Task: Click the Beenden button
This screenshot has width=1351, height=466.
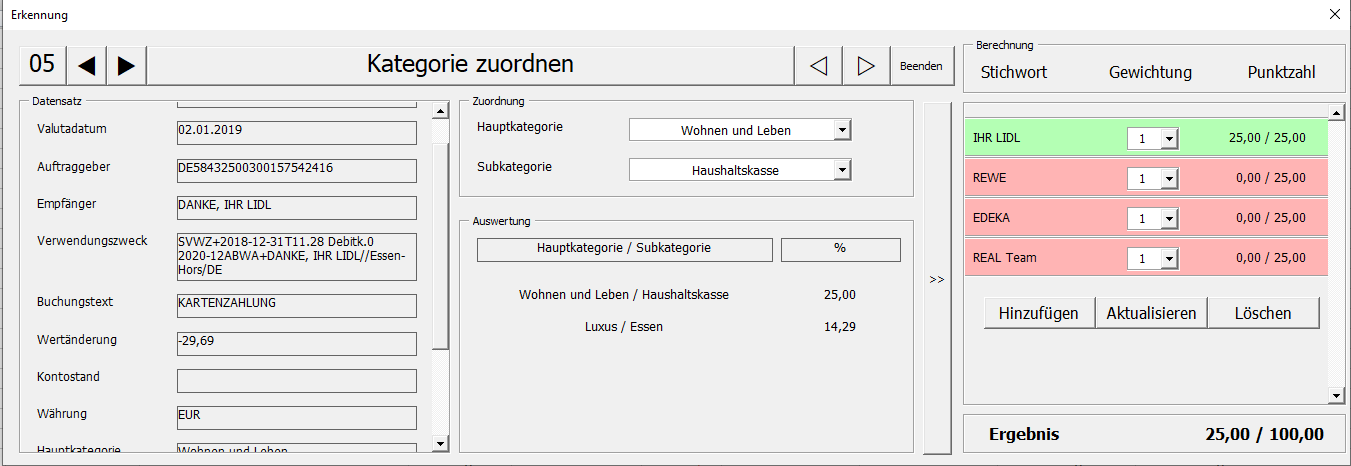Action: coord(921,66)
